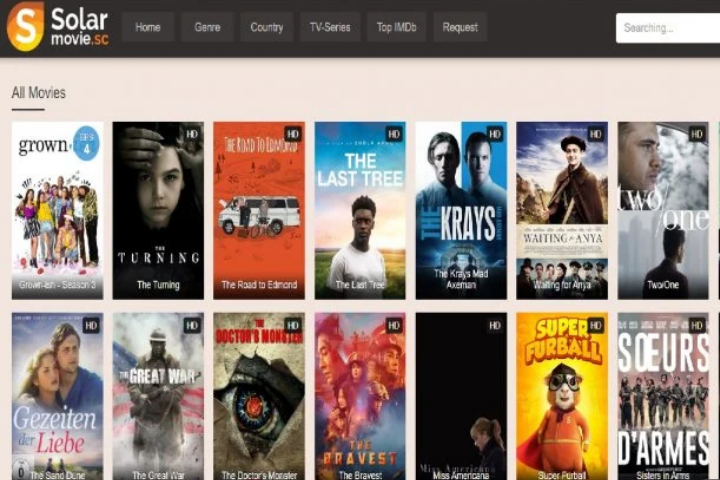Open the Home menu item
Viewport: 720px width, 480px height.
pos(148,28)
